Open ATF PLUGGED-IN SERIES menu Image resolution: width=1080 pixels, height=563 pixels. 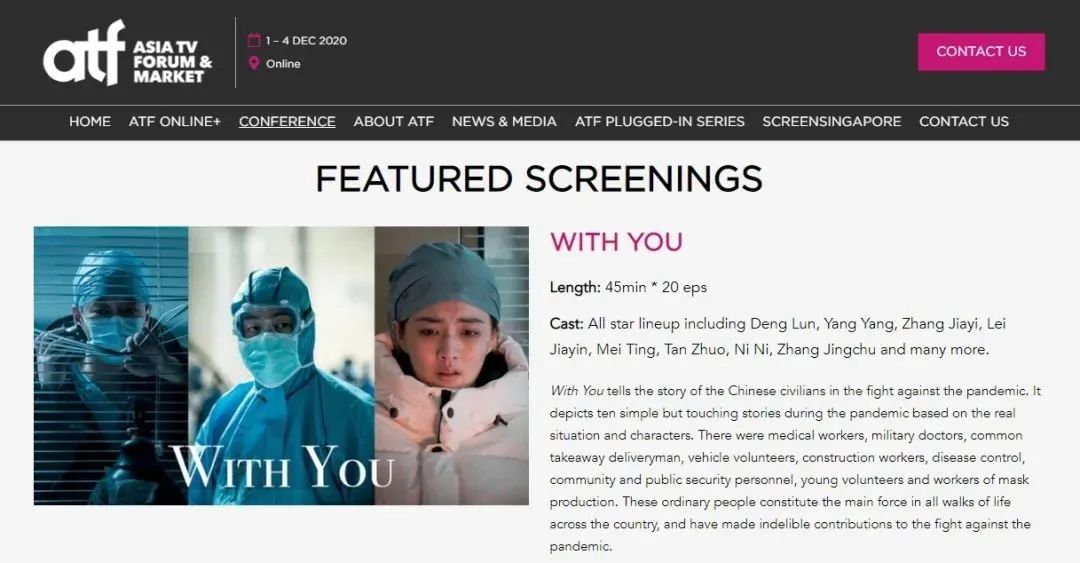click(660, 122)
